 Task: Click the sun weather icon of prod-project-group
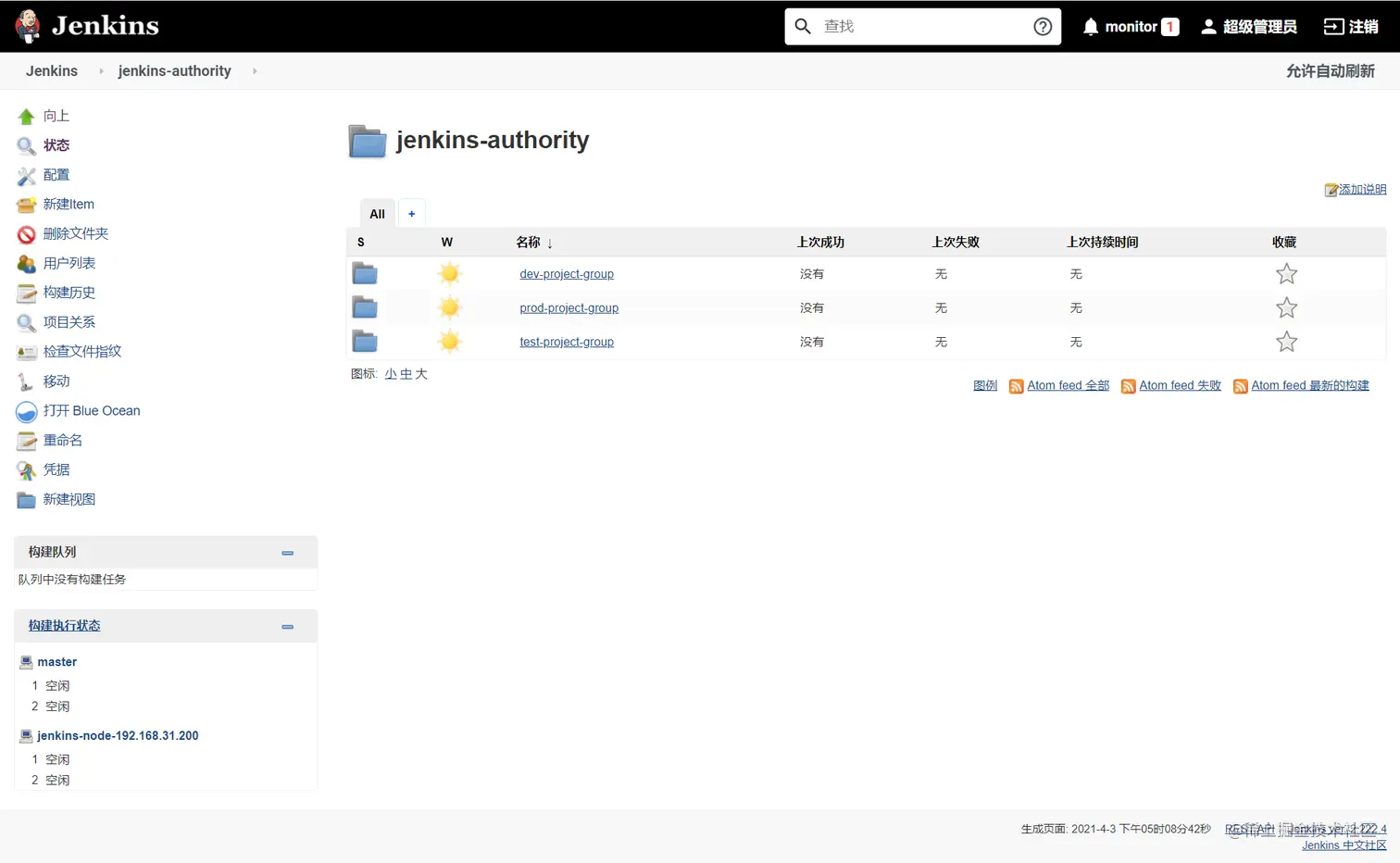click(450, 307)
